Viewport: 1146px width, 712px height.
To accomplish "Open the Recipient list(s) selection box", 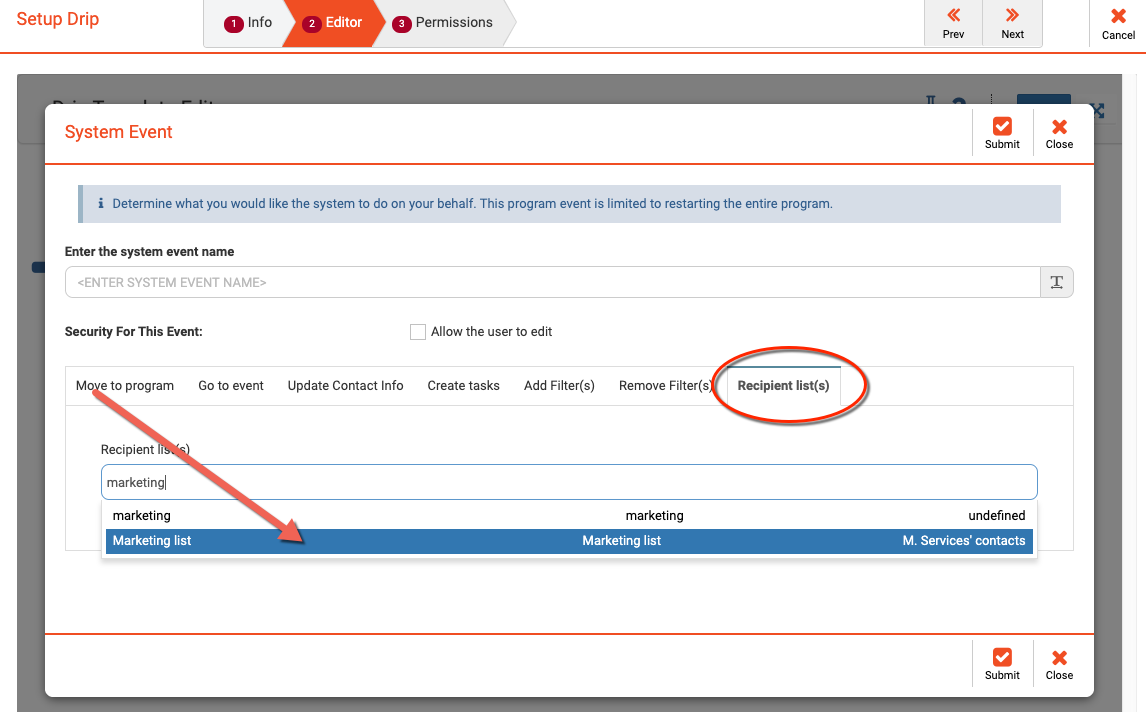I will click(x=569, y=481).
